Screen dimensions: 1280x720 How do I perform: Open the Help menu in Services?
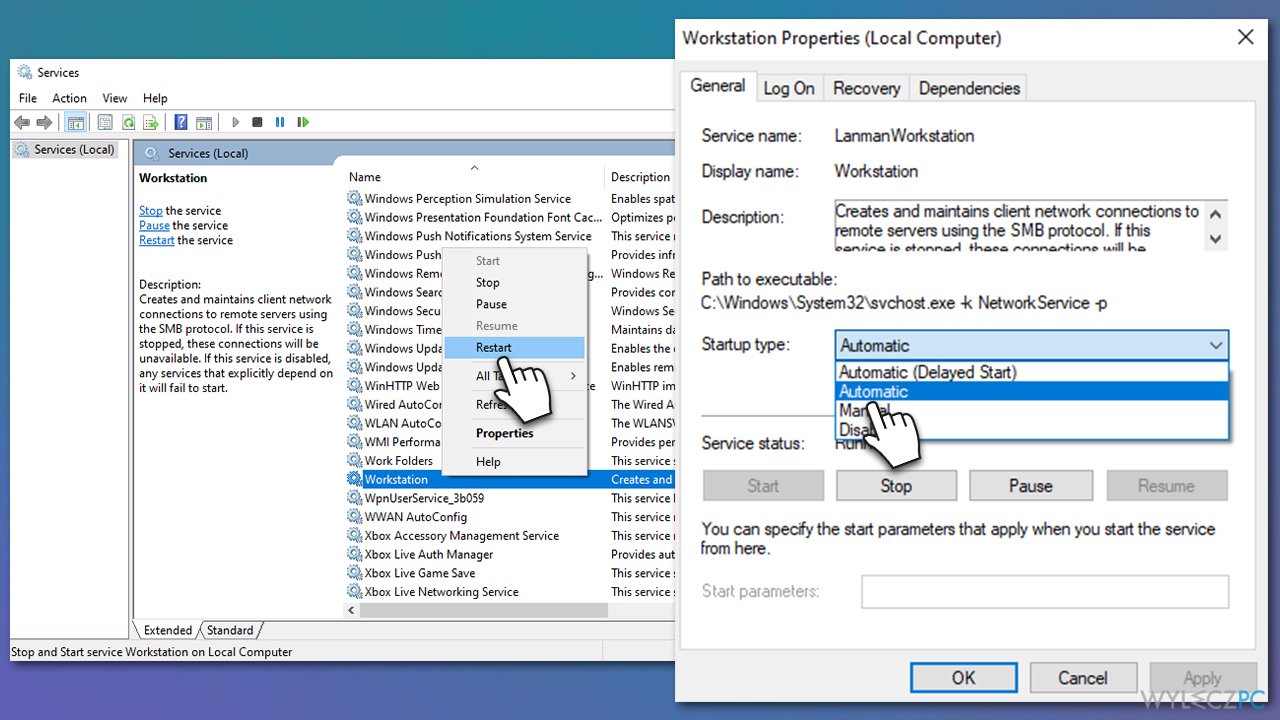click(155, 98)
